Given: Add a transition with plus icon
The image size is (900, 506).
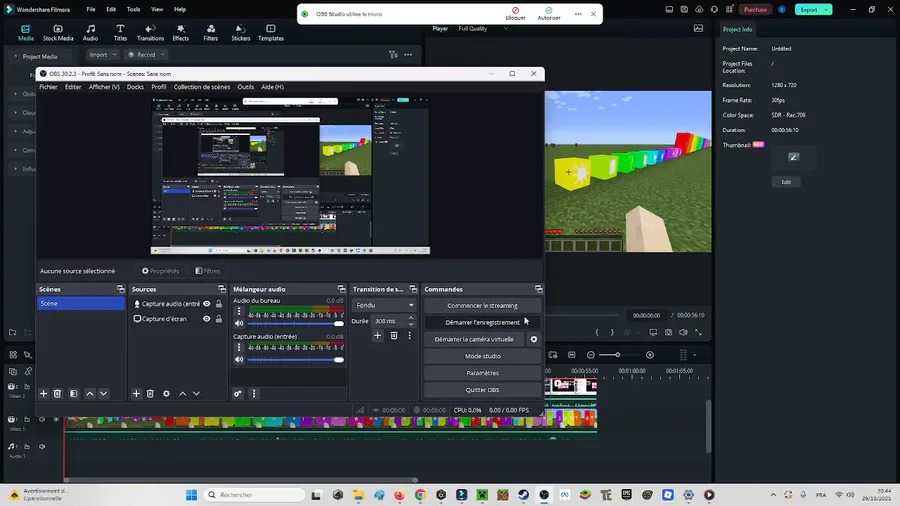Looking at the screenshot, I should pos(377,336).
